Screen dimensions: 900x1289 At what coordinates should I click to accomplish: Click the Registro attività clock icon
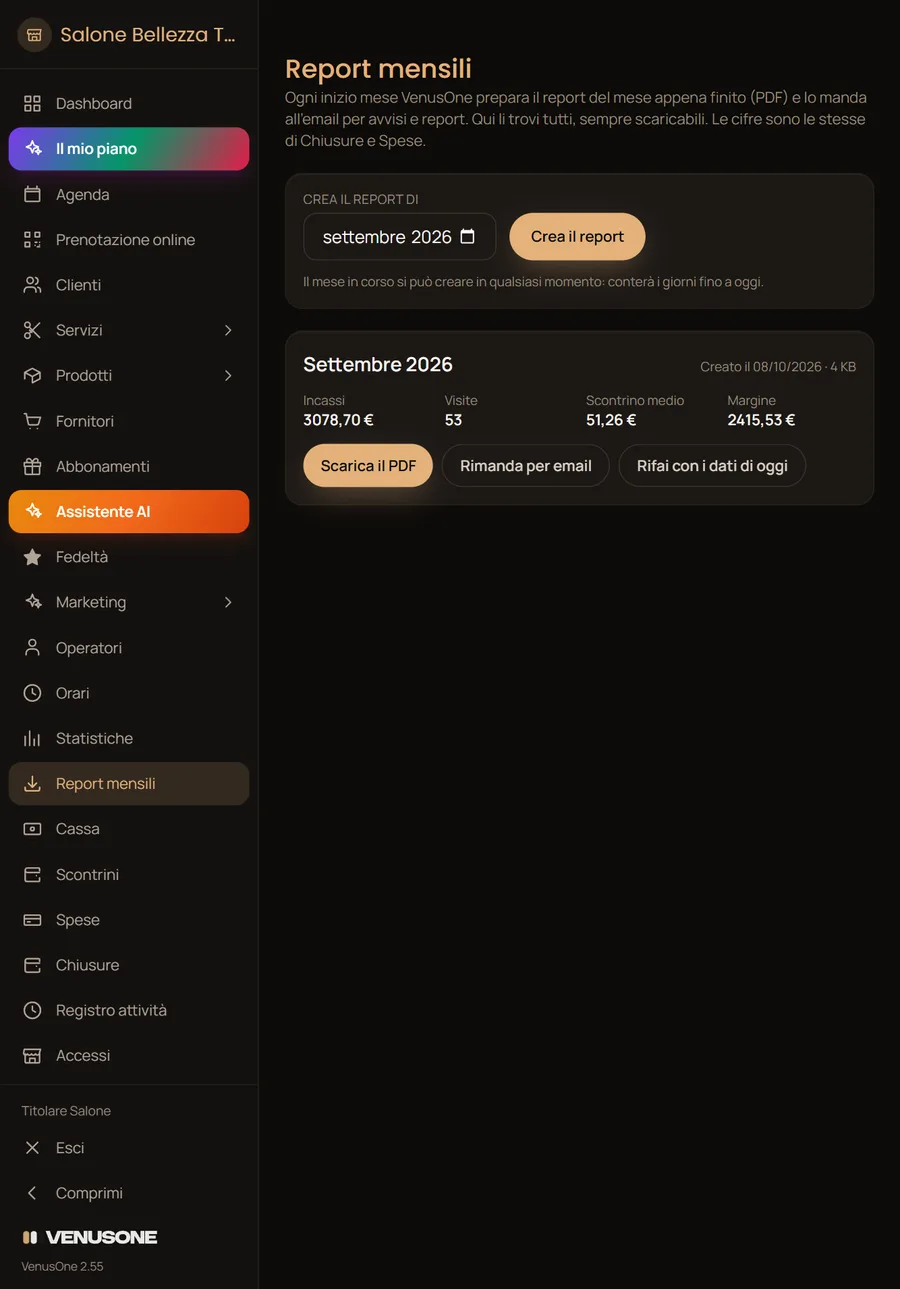pyautogui.click(x=32, y=1011)
